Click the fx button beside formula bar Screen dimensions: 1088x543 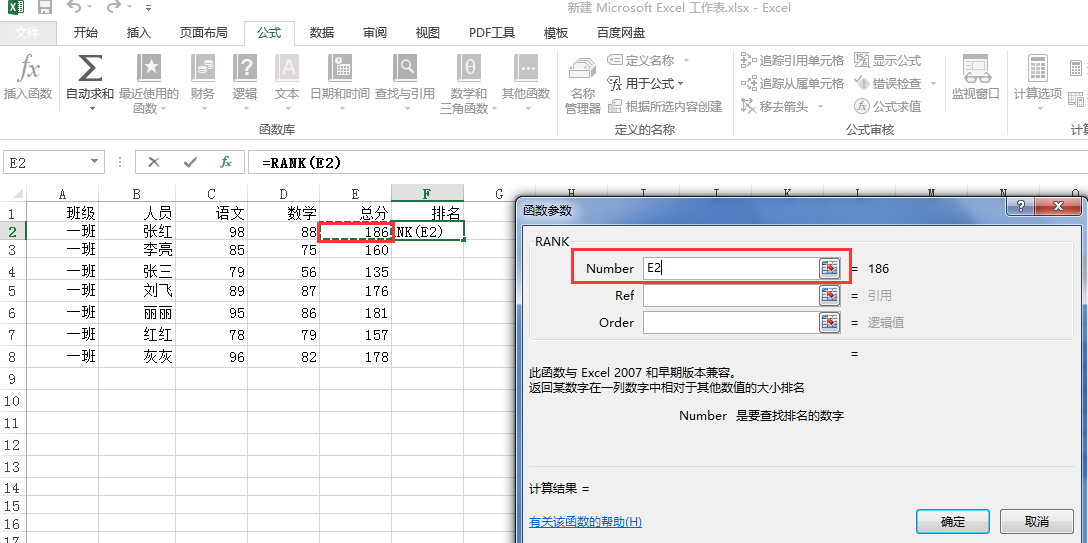pos(226,162)
